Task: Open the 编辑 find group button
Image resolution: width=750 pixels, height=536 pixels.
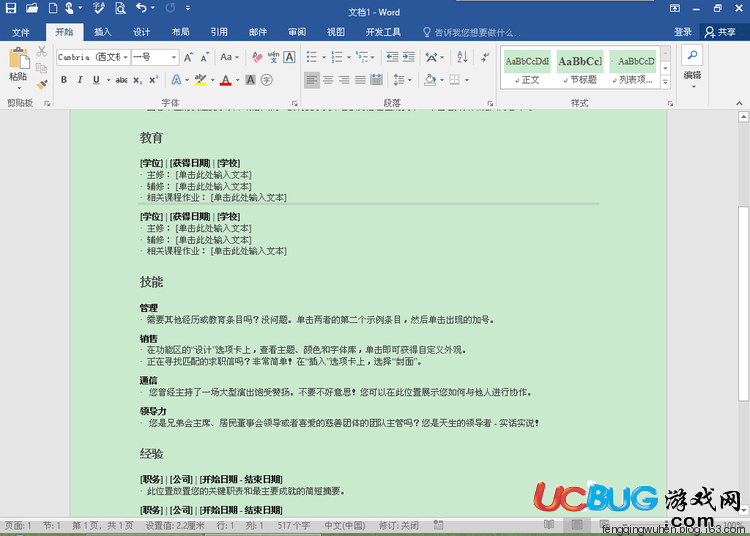Action: coord(693,67)
